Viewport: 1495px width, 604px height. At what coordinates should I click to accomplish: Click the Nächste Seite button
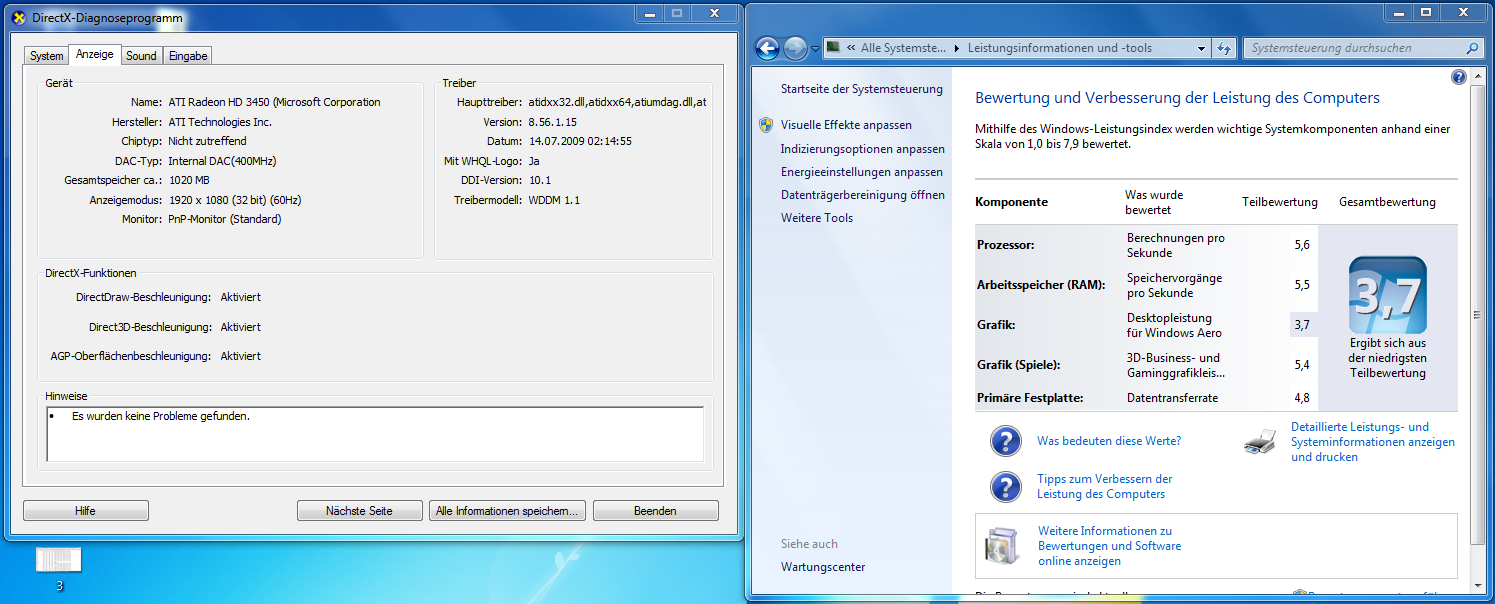point(359,511)
